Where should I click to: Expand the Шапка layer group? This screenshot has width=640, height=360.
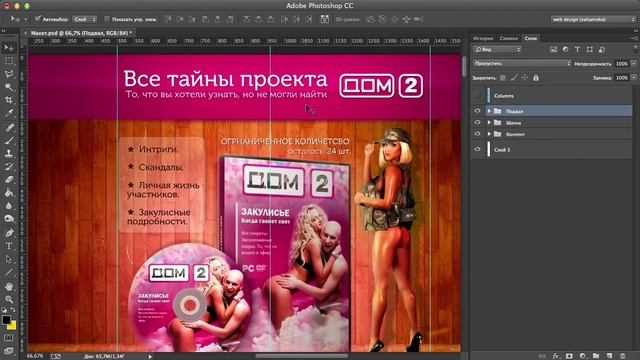489,122
